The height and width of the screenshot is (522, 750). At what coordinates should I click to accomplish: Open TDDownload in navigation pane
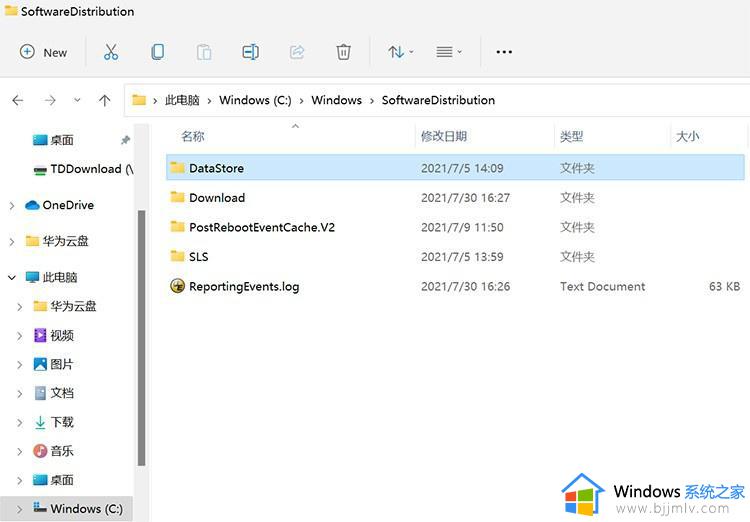point(83,169)
